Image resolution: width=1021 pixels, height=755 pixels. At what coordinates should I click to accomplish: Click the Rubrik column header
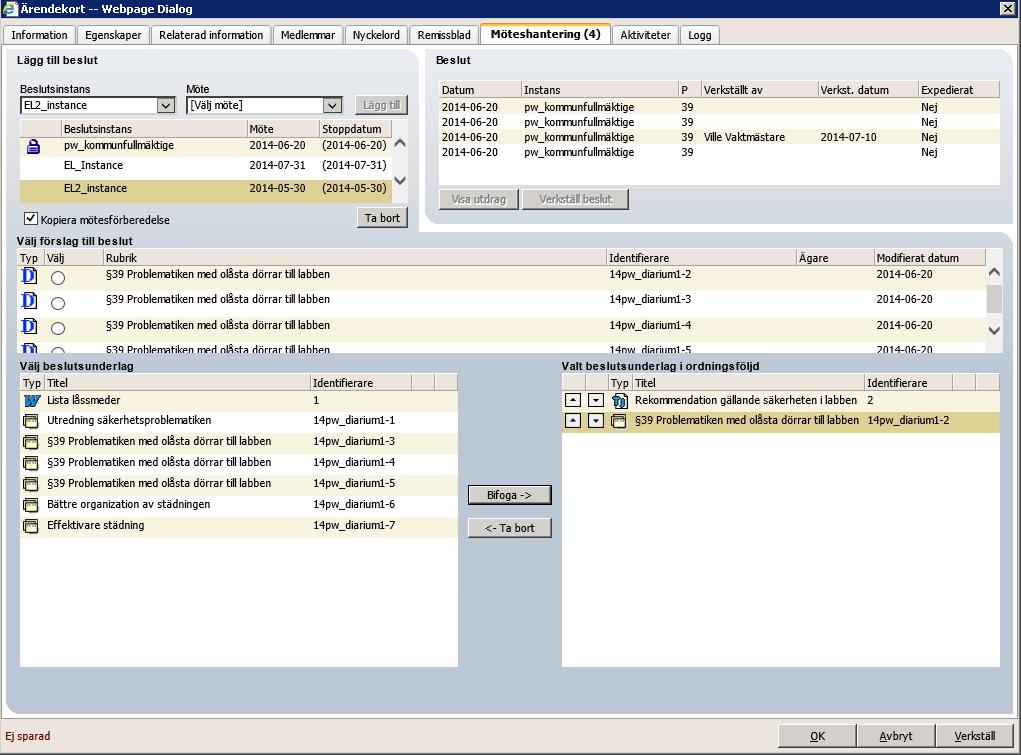tap(354, 258)
